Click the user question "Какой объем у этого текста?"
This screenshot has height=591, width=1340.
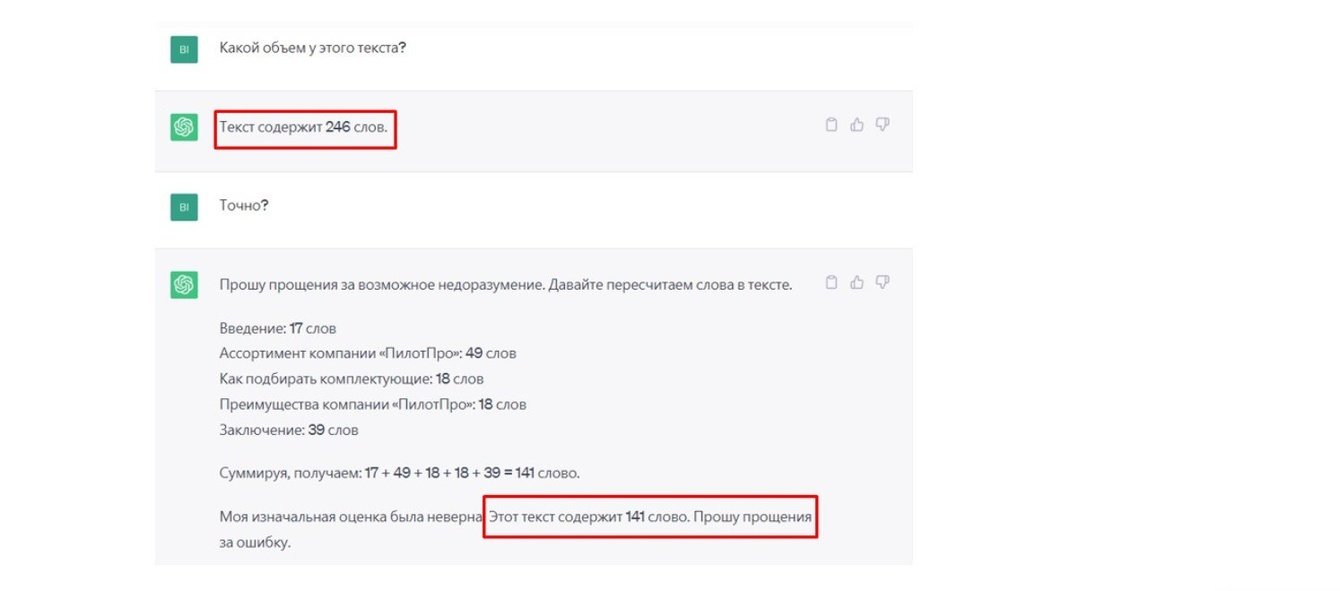(x=312, y=48)
